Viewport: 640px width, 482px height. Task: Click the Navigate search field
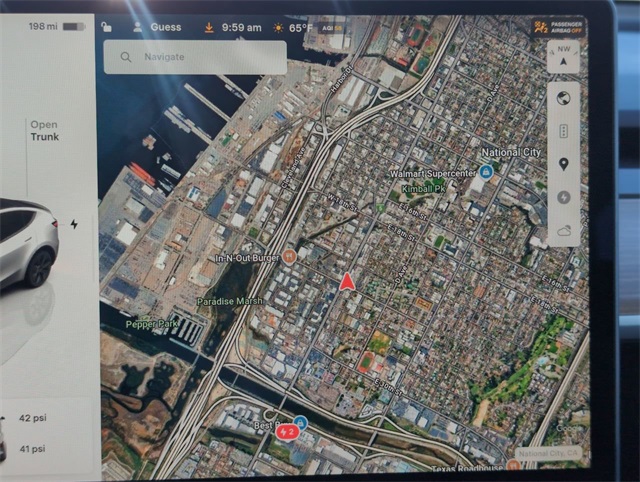point(195,57)
